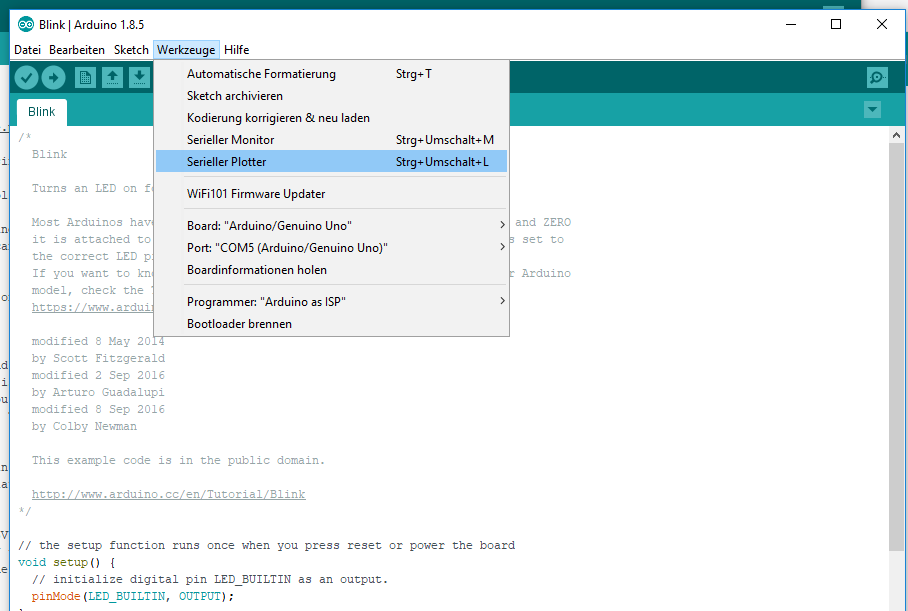908x611 pixels.
Task: Click the Arduino logo in the title bar
Action: click(x=25, y=24)
